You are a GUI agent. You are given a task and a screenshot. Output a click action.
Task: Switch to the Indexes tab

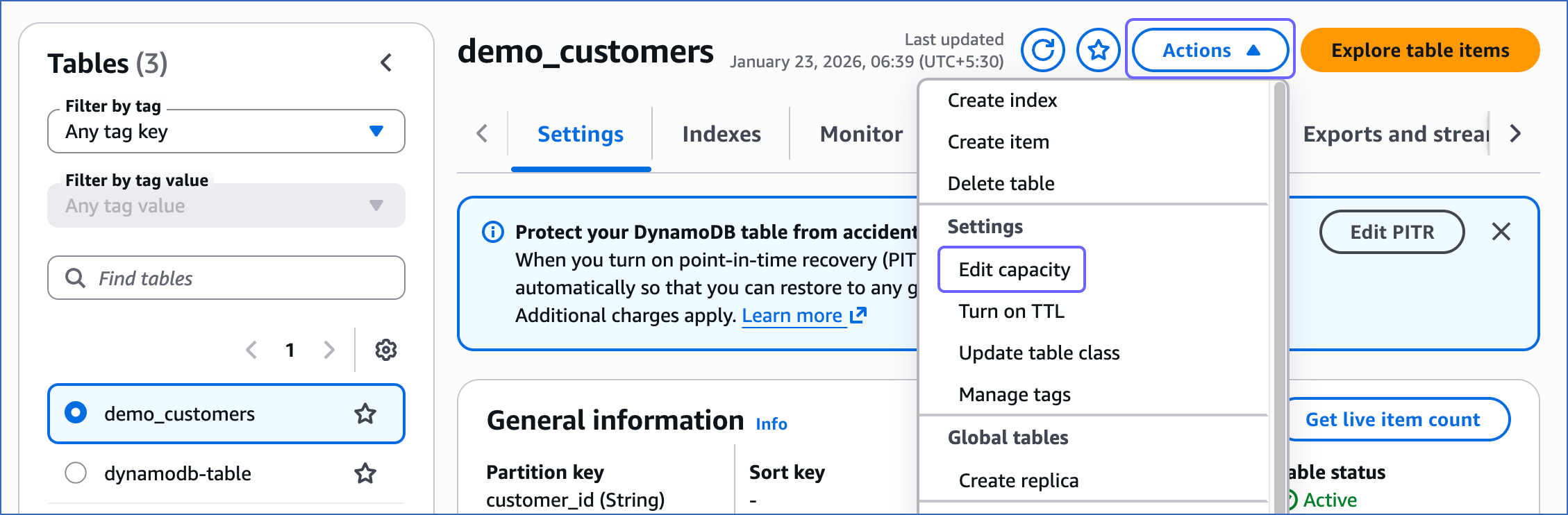722,134
